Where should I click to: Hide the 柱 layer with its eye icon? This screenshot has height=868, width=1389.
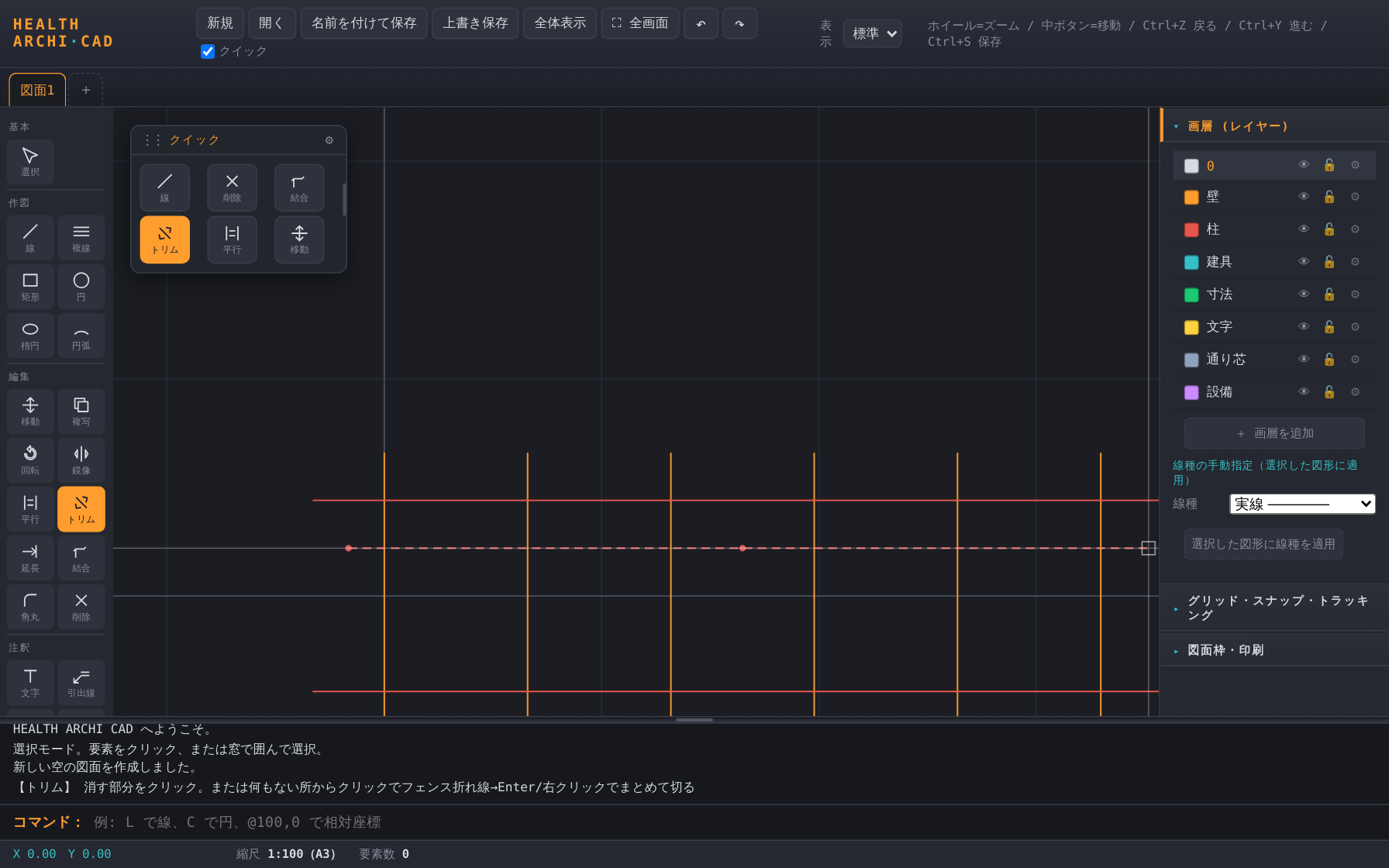pyautogui.click(x=1304, y=229)
